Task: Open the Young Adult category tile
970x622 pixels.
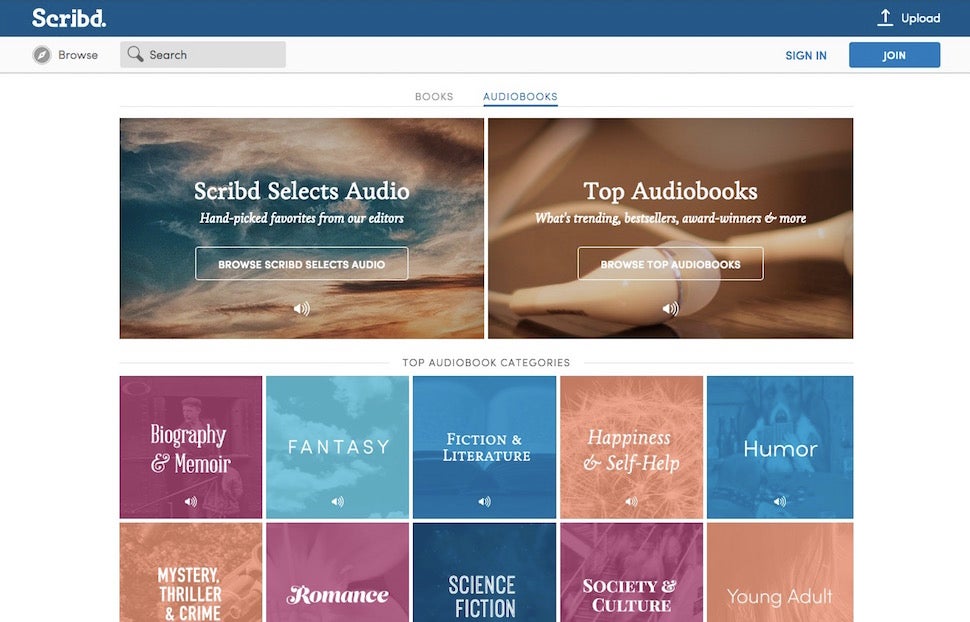Action: tap(780, 572)
